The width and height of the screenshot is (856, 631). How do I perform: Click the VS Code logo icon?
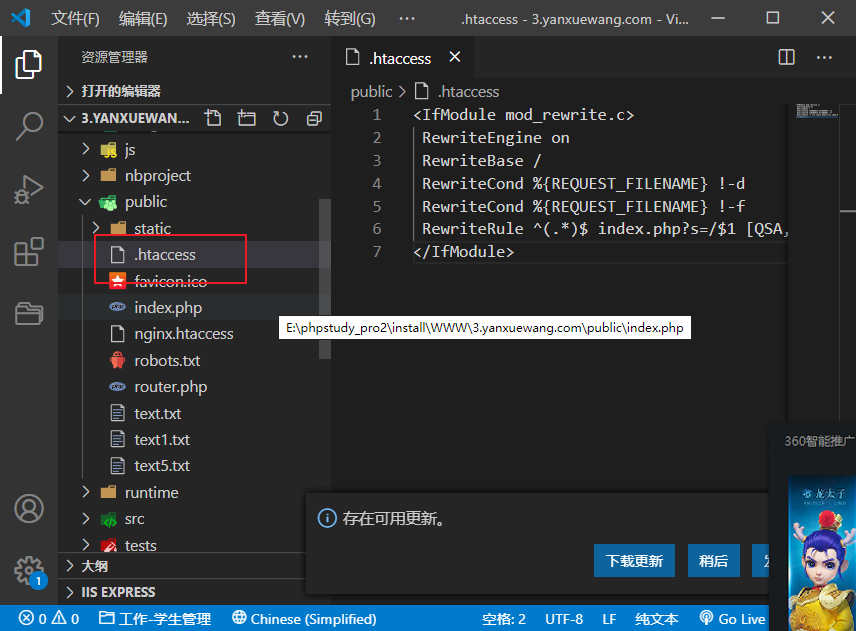coord(21,18)
